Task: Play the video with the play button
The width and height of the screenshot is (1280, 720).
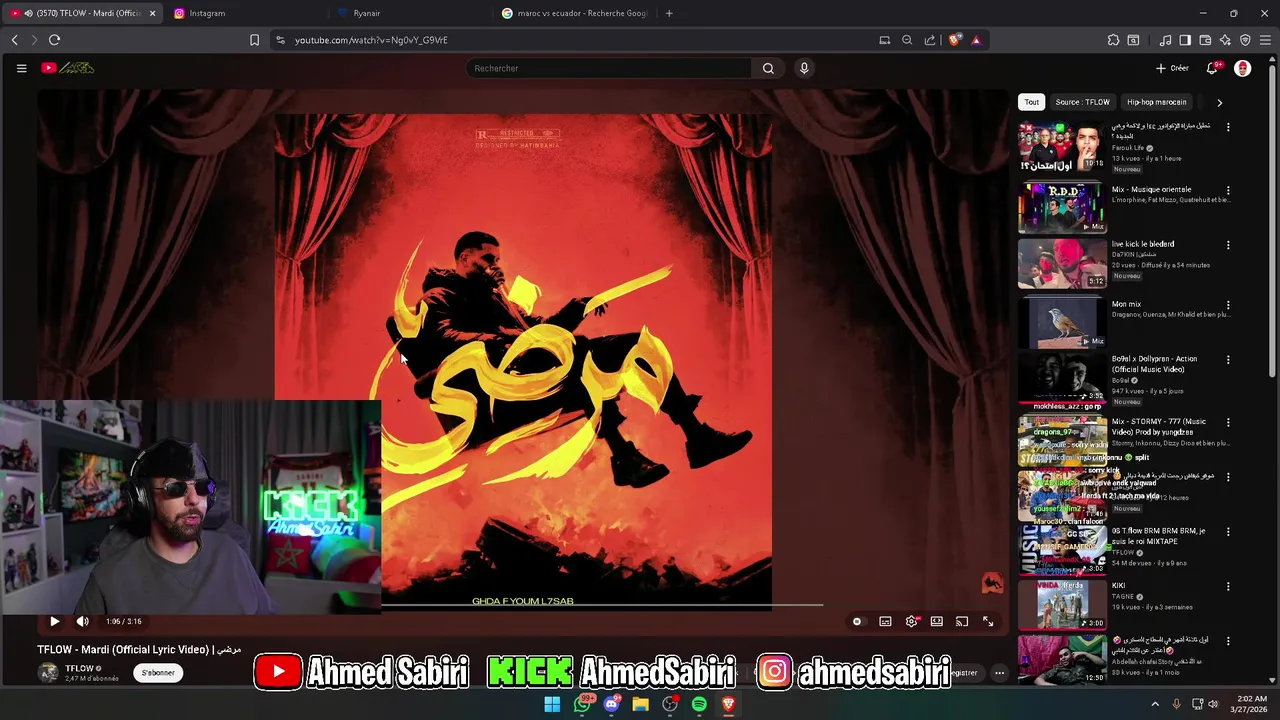Action: point(55,621)
